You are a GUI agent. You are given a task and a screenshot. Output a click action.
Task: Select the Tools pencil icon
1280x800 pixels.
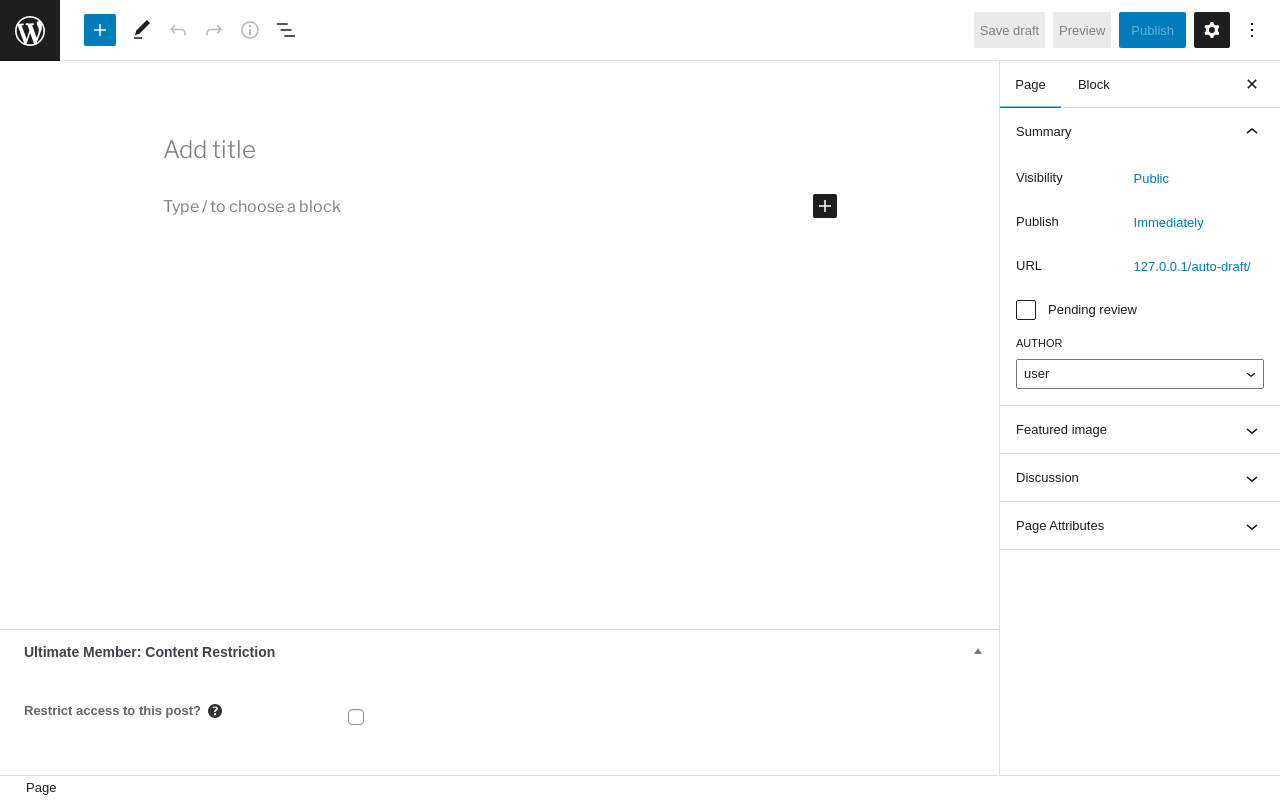142,30
